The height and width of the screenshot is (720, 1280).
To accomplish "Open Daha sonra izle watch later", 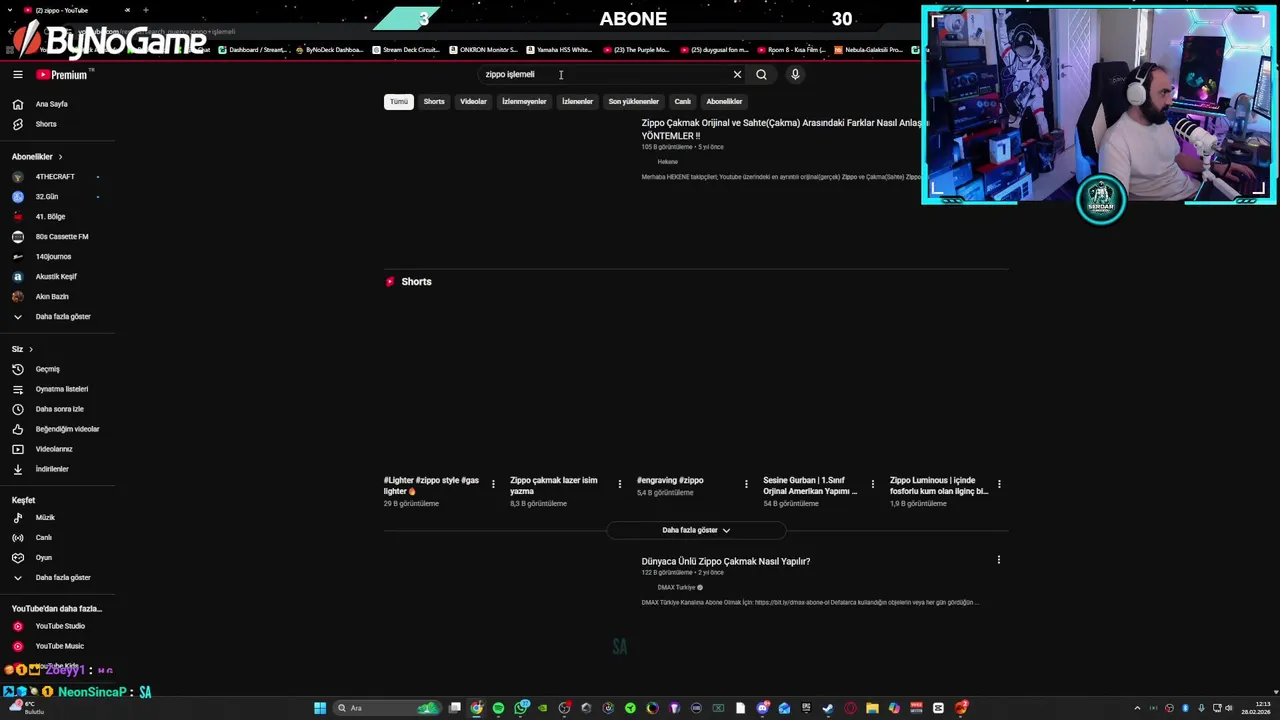I will (x=48, y=409).
